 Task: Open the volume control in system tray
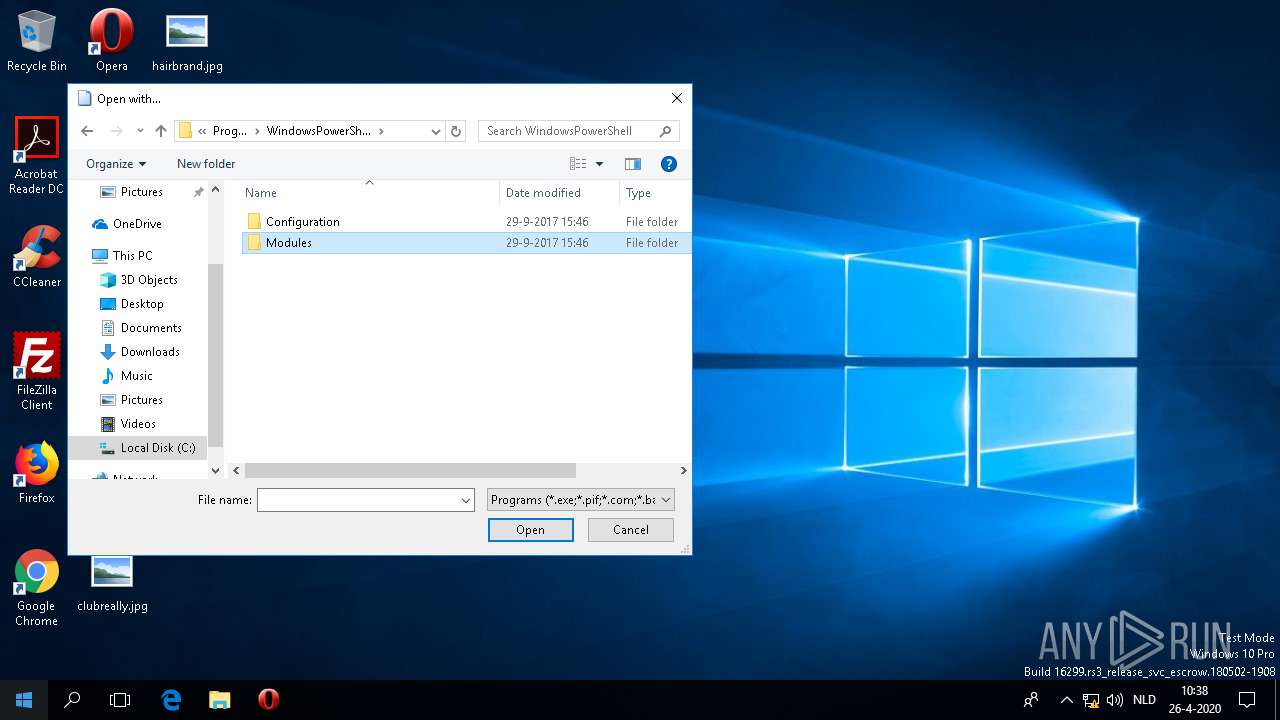pyautogui.click(x=1115, y=700)
